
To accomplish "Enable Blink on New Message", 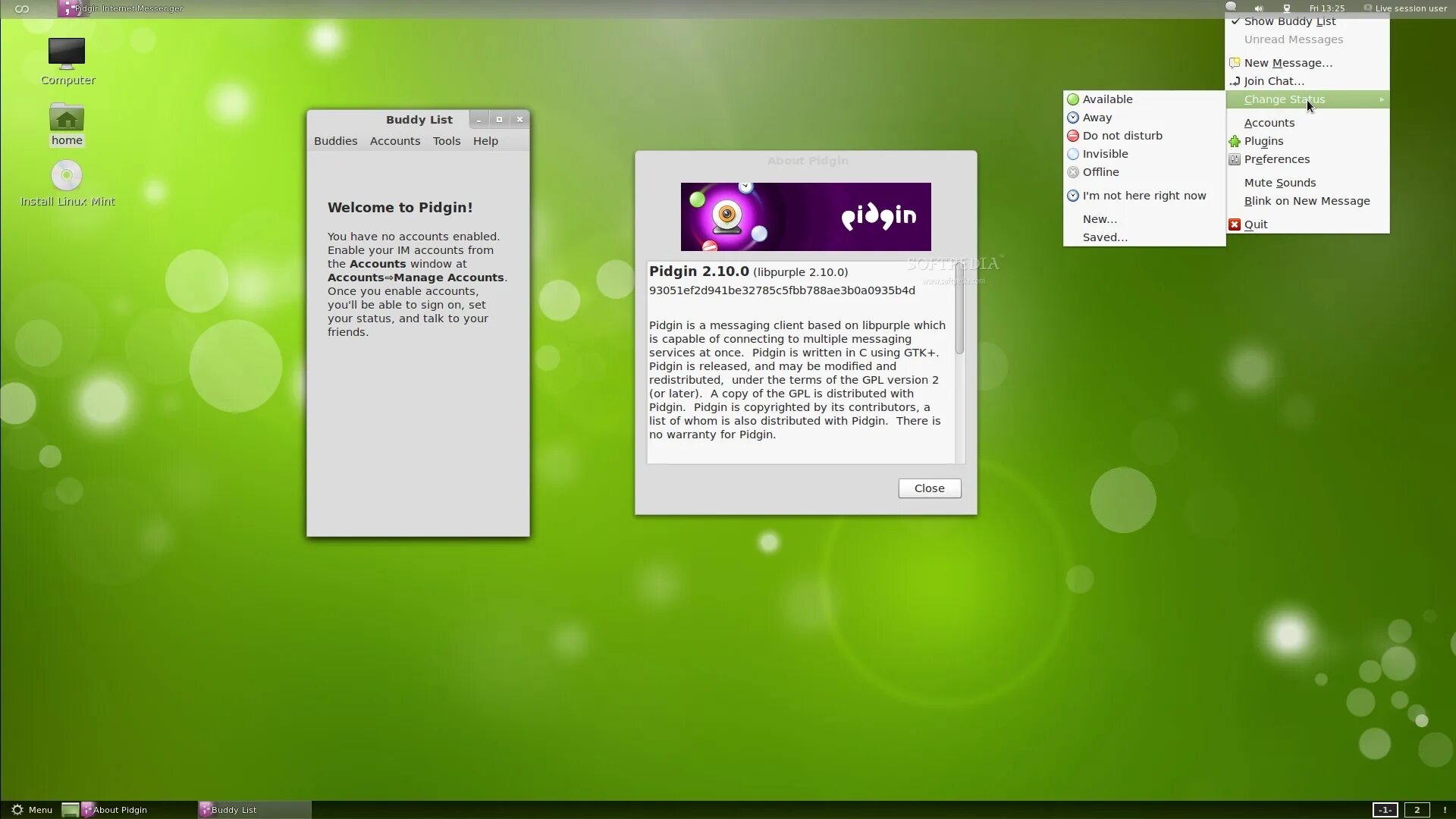I will coord(1306,201).
